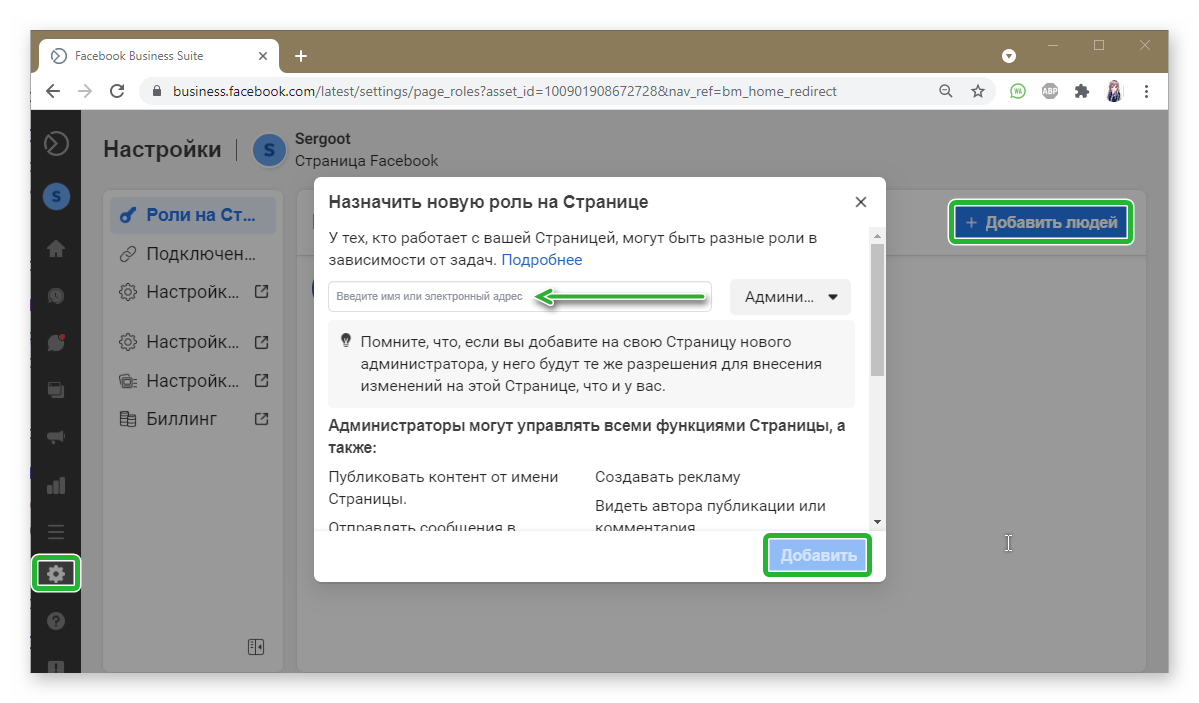
Task: Open the insights bar chart icon
Action: [x=56, y=485]
